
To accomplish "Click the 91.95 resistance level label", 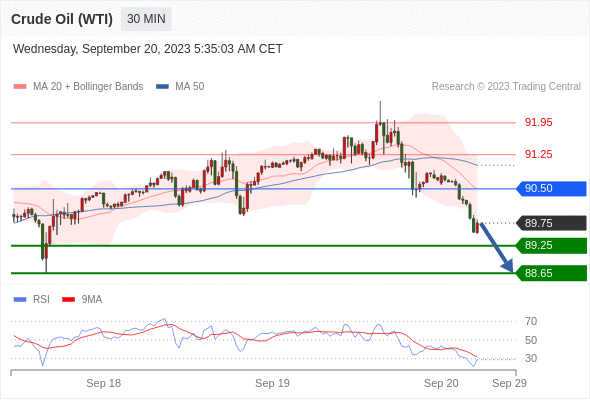I will point(538,122).
